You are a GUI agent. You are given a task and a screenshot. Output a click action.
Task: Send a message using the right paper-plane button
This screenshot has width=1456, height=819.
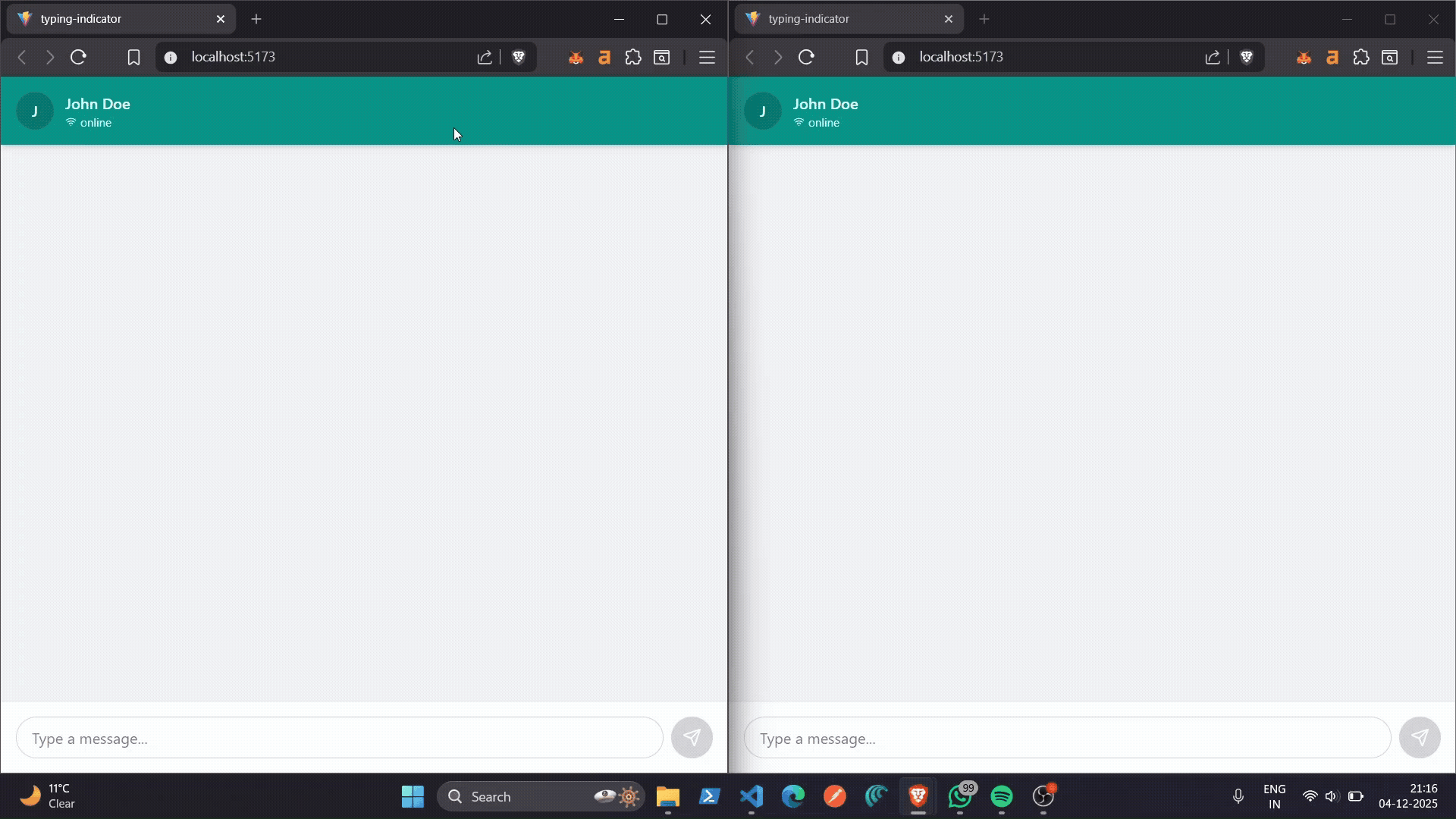click(1420, 737)
